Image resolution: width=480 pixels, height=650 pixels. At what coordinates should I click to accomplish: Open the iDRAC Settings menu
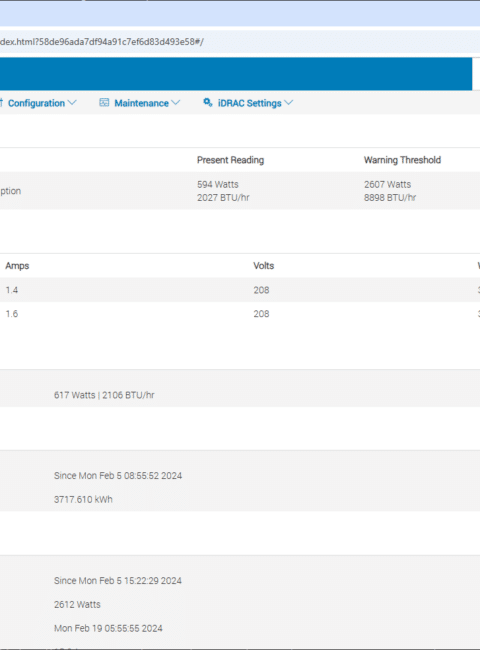(248, 103)
